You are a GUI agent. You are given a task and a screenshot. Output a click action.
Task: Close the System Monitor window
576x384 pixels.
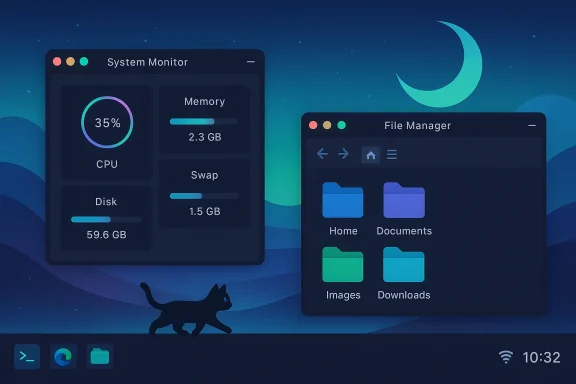[57, 61]
